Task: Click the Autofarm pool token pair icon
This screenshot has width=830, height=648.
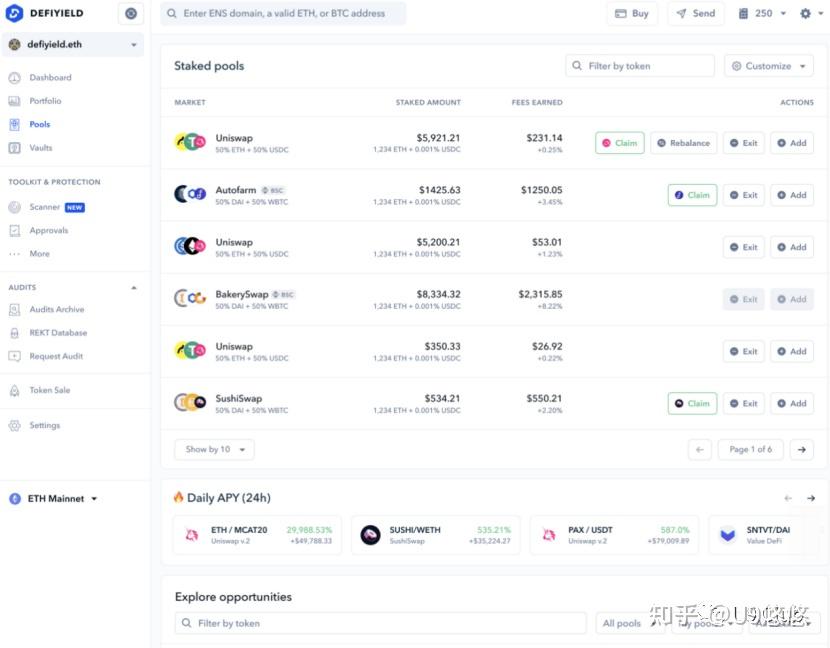Action: [x=190, y=194]
